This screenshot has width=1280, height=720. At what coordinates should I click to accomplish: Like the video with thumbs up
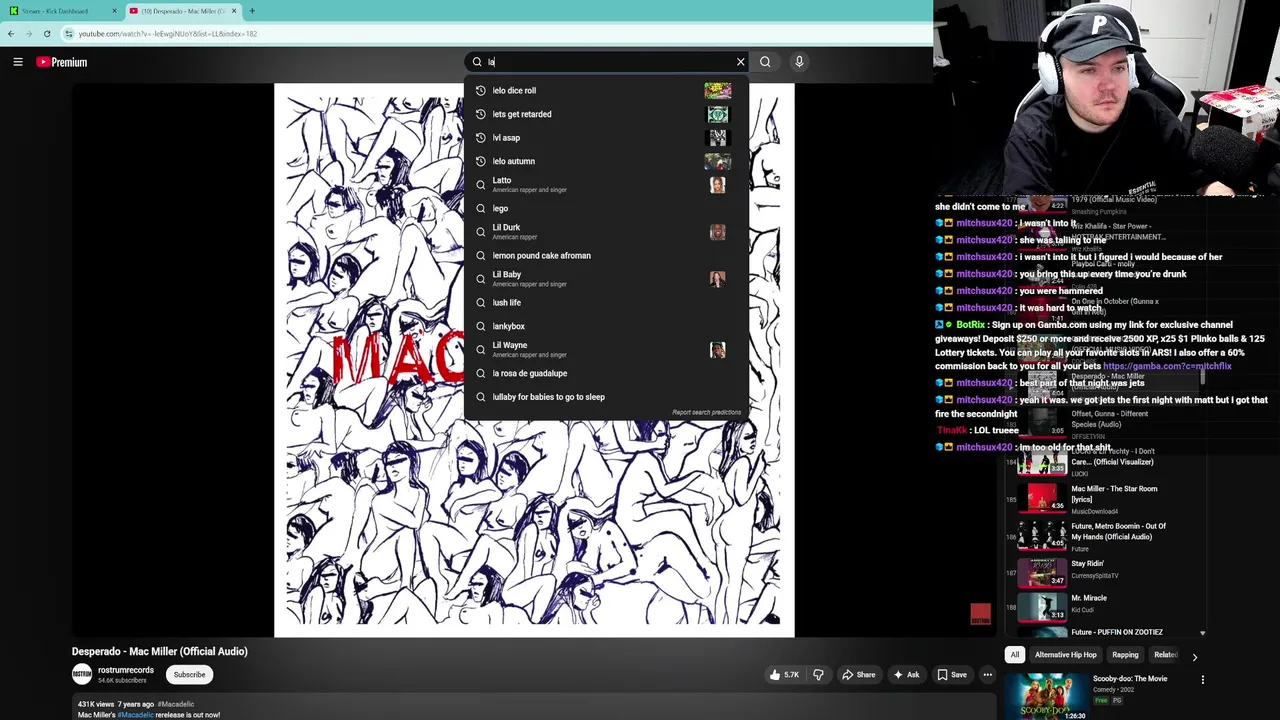(x=784, y=675)
